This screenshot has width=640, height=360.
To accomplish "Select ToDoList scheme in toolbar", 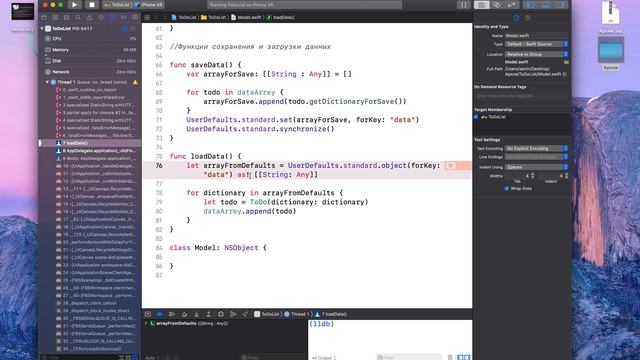I will click(118, 5).
